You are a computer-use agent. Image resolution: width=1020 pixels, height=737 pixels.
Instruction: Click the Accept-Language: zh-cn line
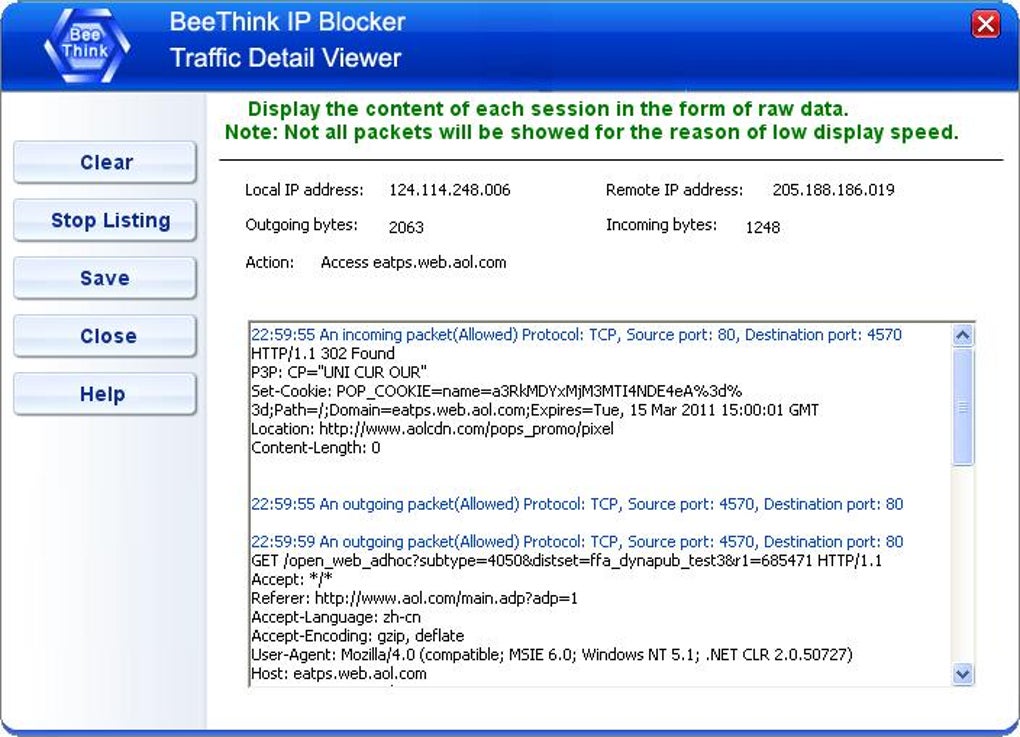(x=336, y=617)
